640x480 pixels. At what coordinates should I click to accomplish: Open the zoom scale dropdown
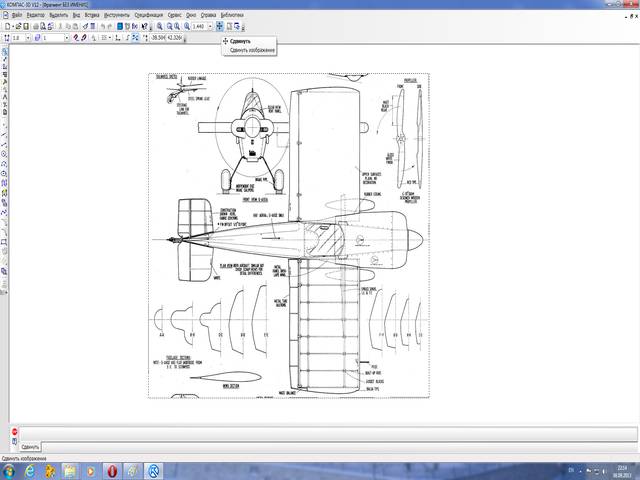(209, 25)
